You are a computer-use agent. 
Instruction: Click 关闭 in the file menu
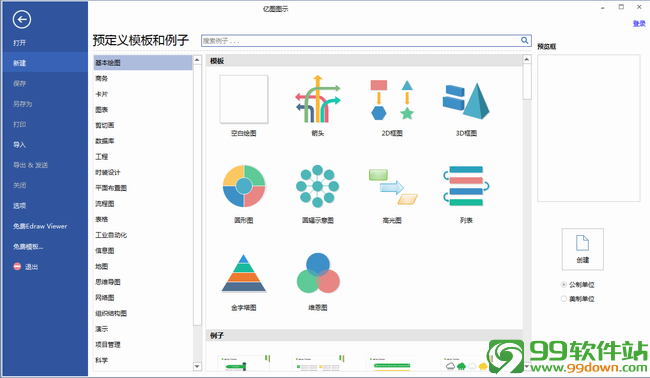click(19, 185)
